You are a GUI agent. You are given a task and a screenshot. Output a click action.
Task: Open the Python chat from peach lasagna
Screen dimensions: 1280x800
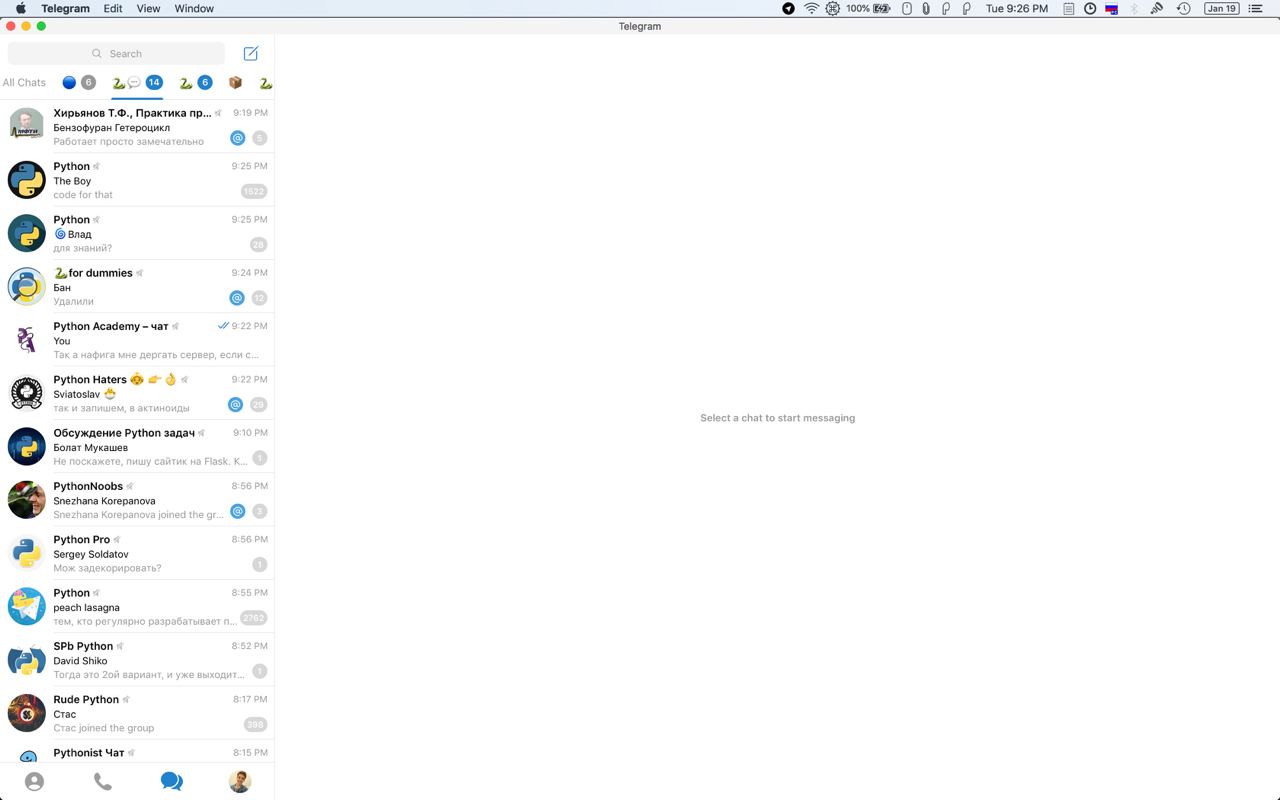(x=137, y=606)
